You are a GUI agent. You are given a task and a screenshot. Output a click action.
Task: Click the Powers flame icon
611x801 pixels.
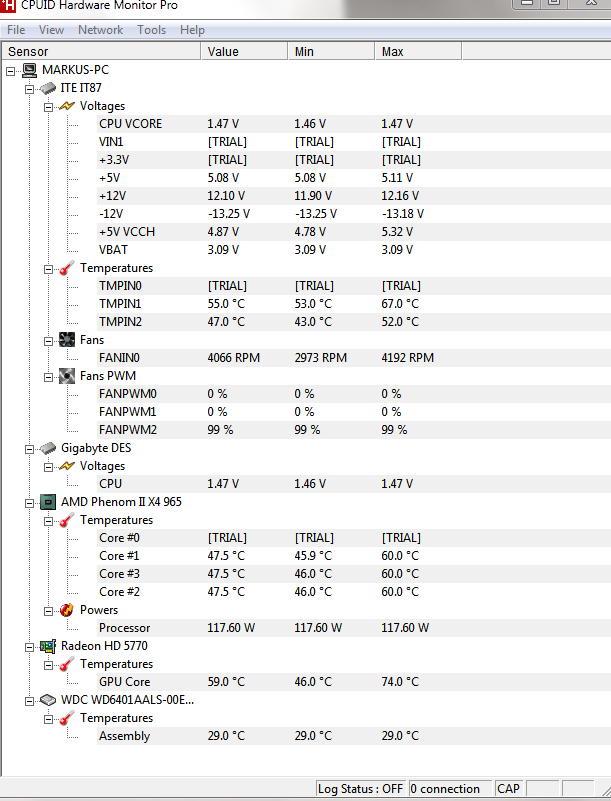click(x=67, y=610)
